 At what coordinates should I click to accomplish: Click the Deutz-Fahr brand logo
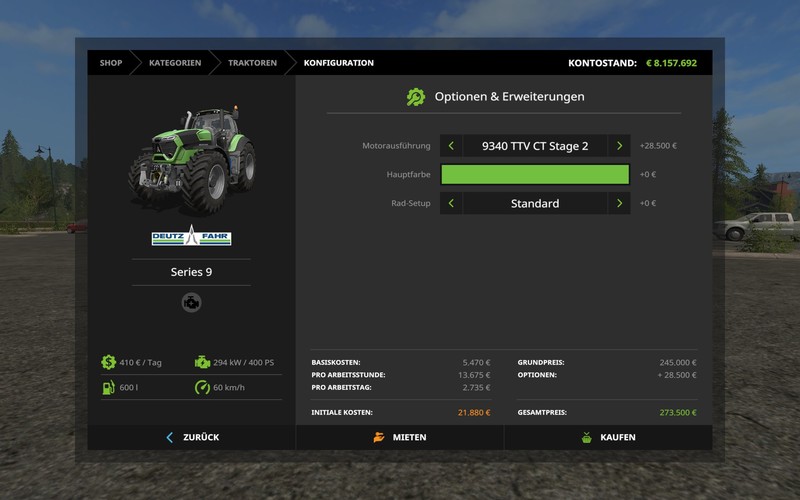coord(191,237)
